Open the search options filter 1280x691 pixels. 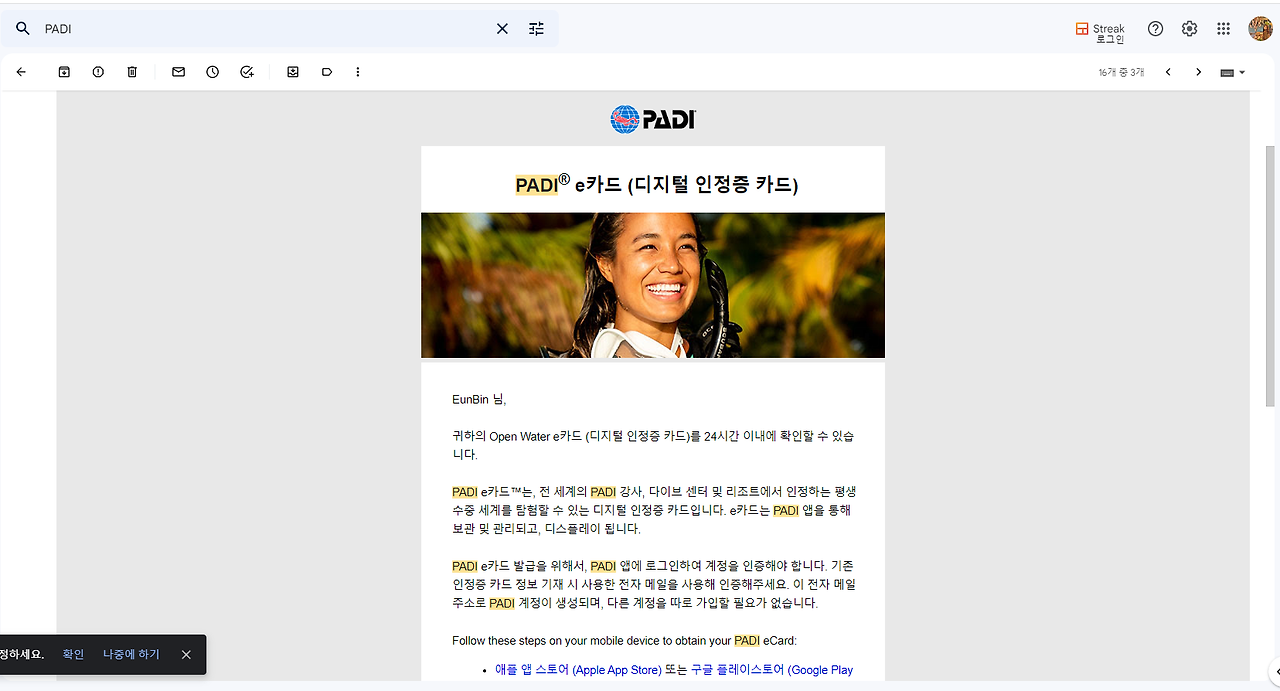(537, 29)
